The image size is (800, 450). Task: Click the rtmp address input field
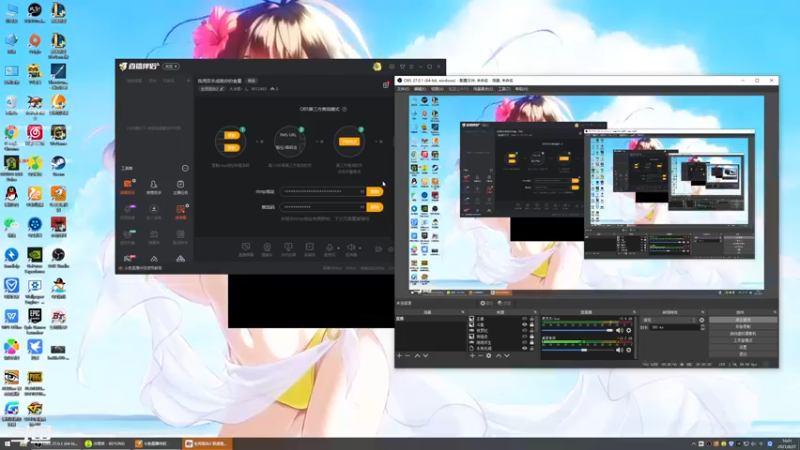click(x=323, y=191)
